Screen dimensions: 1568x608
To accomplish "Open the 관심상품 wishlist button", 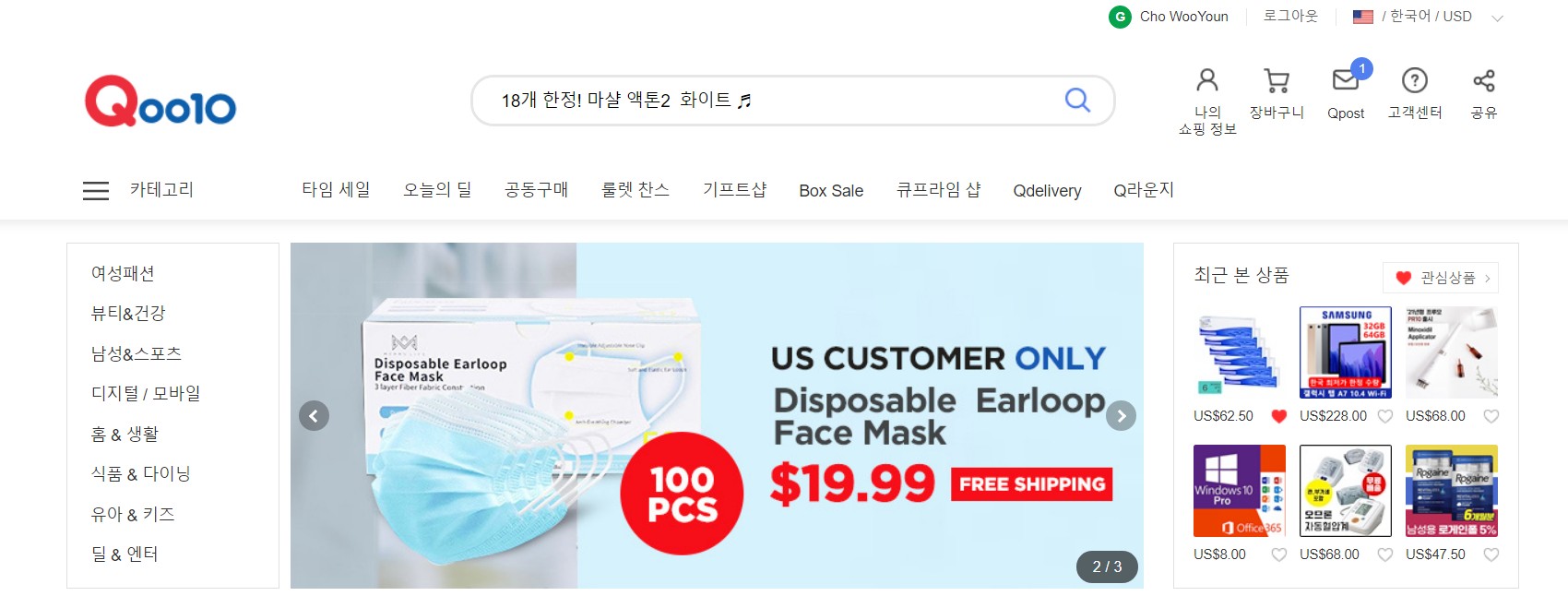I will [1441, 278].
